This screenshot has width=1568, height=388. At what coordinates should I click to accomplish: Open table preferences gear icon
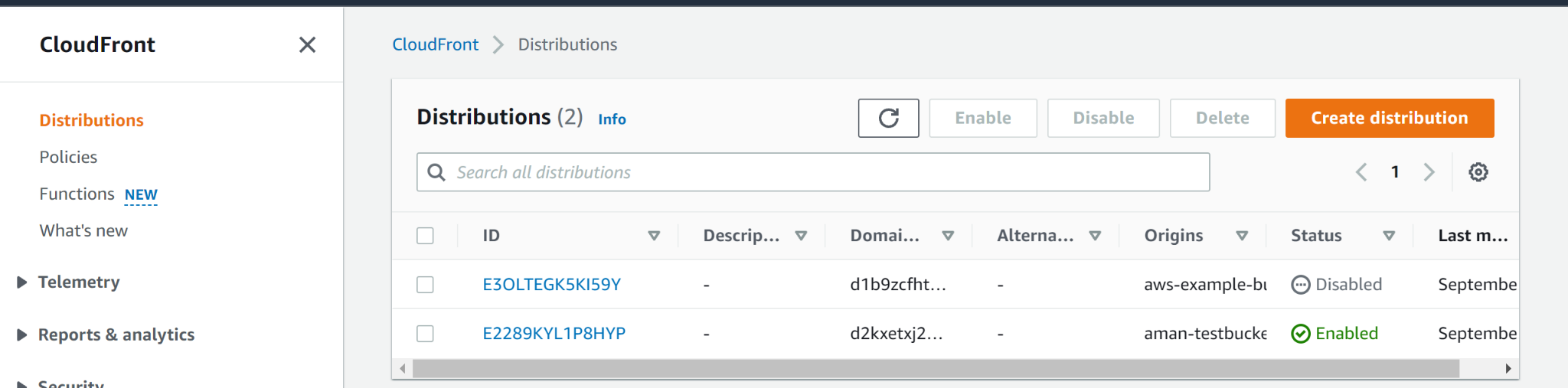click(x=1478, y=172)
